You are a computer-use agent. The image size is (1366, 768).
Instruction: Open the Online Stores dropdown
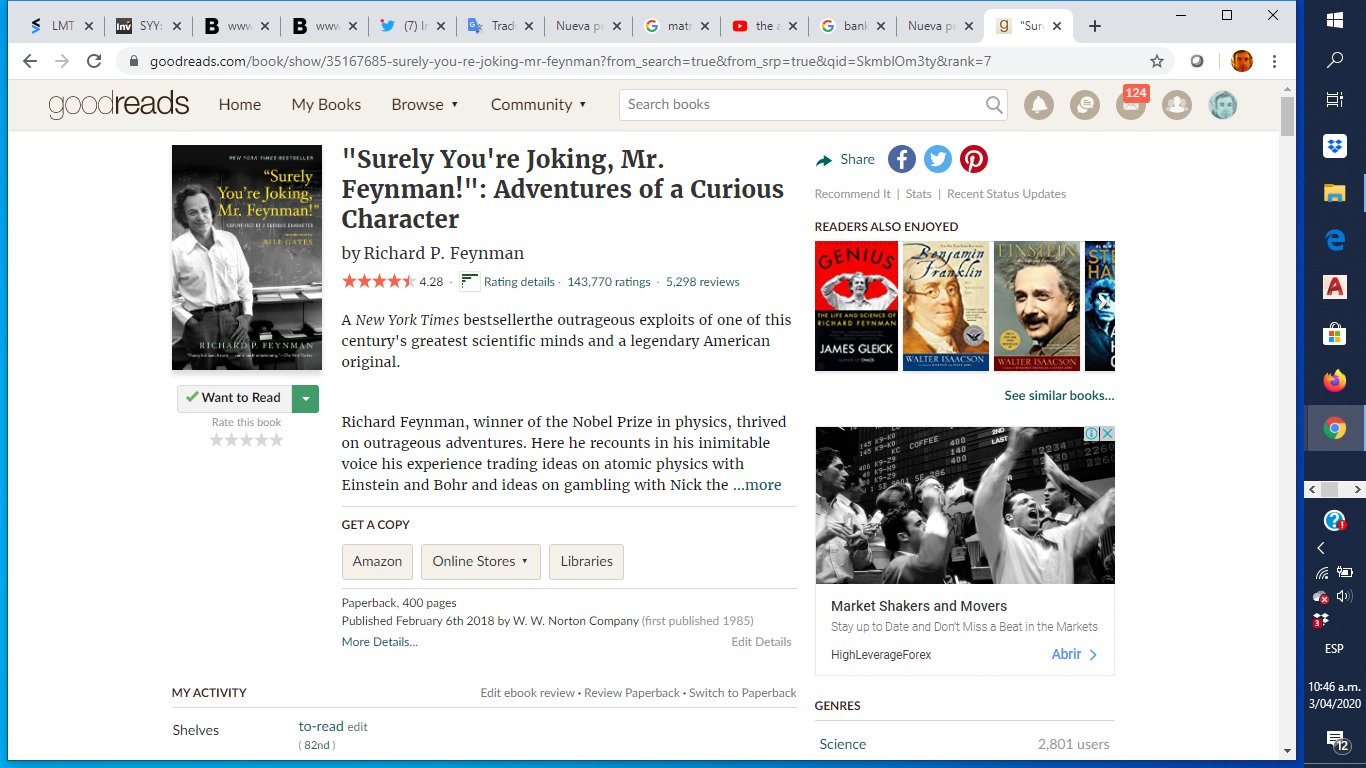tap(480, 562)
